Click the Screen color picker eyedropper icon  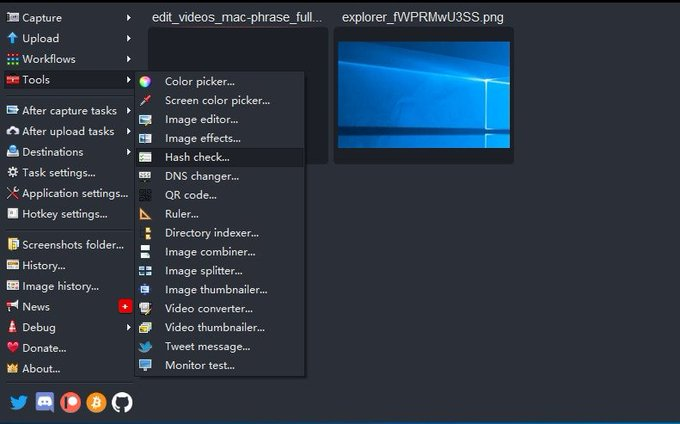(x=145, y=101)
